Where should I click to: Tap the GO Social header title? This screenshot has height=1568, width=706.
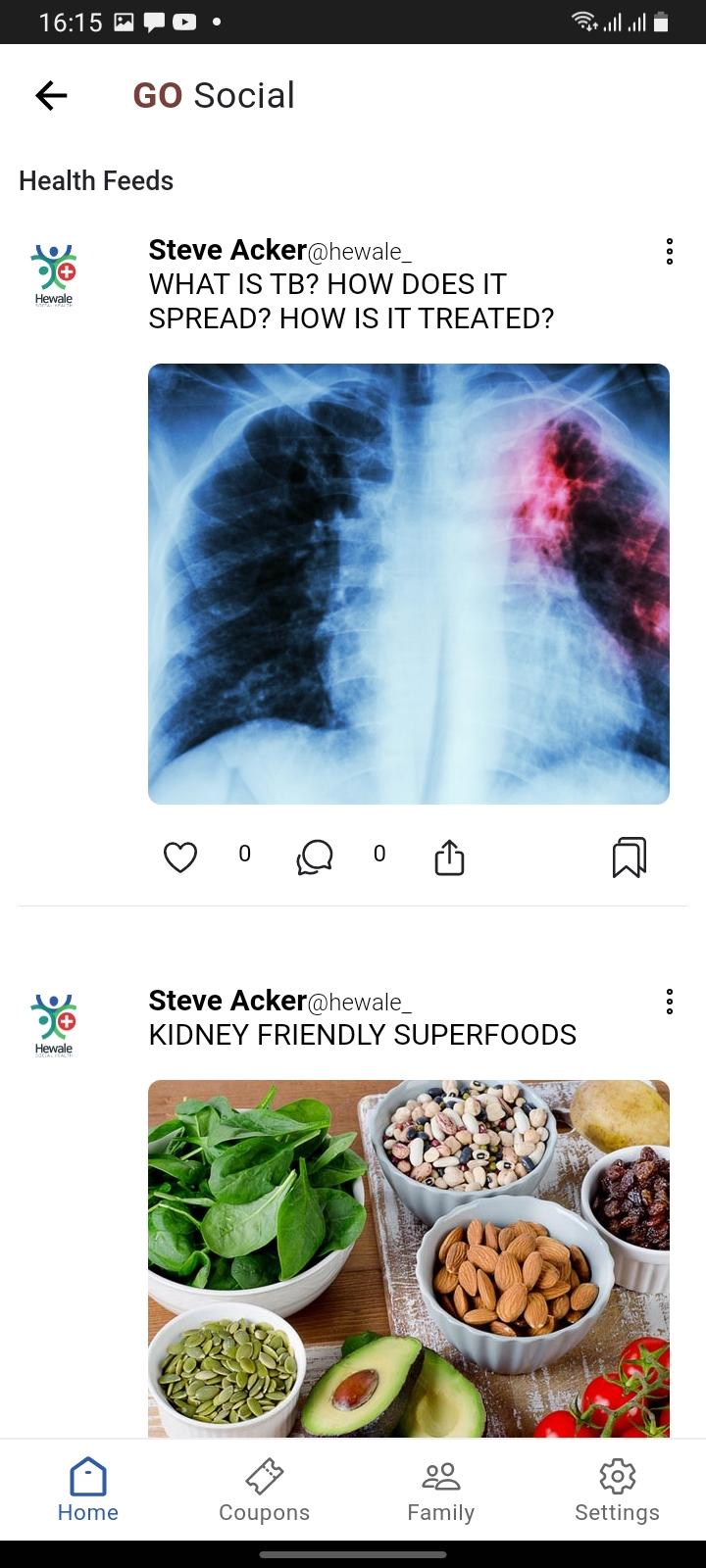(x=214, y=95)
